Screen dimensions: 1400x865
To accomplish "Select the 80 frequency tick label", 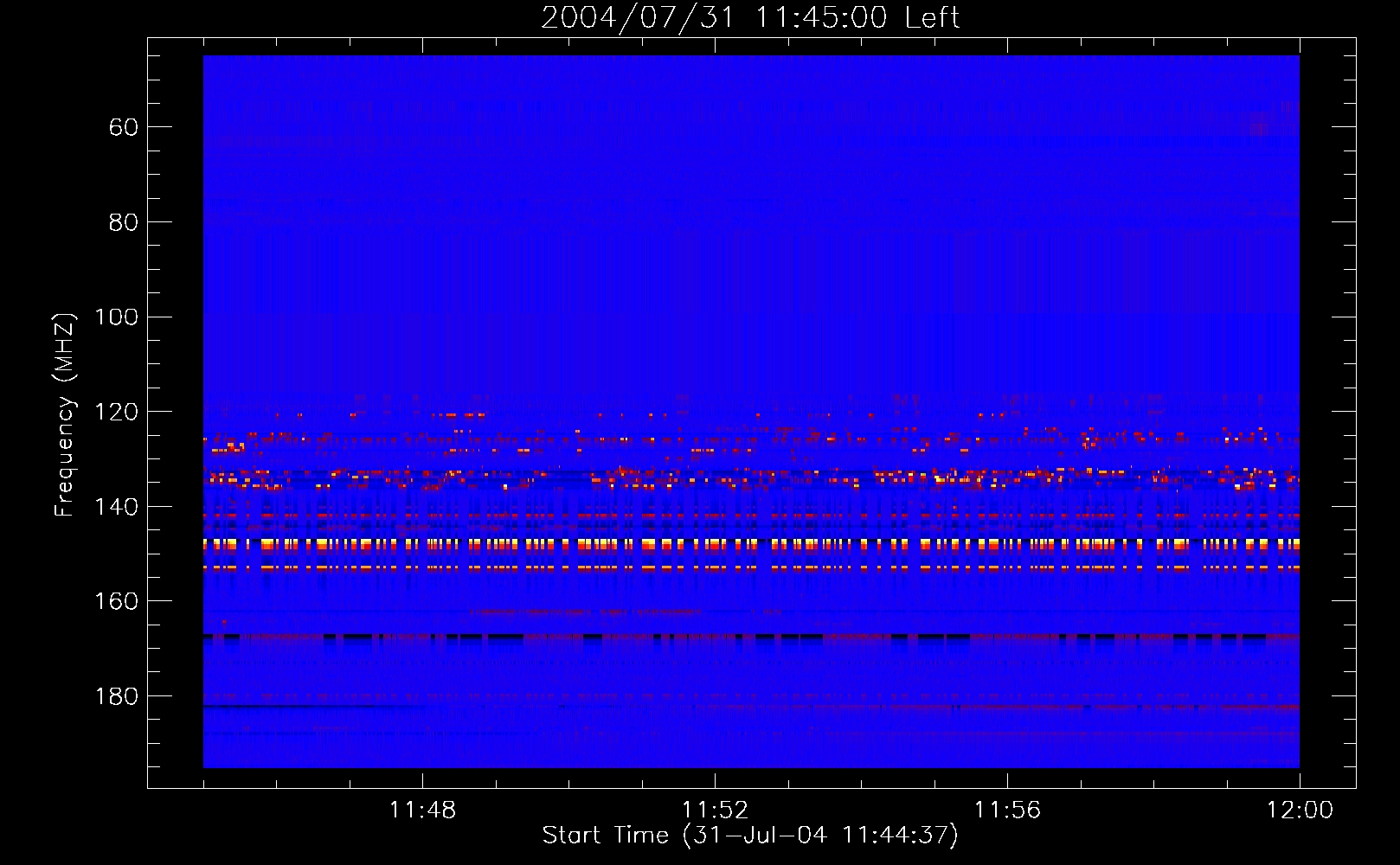I will 124,223.
